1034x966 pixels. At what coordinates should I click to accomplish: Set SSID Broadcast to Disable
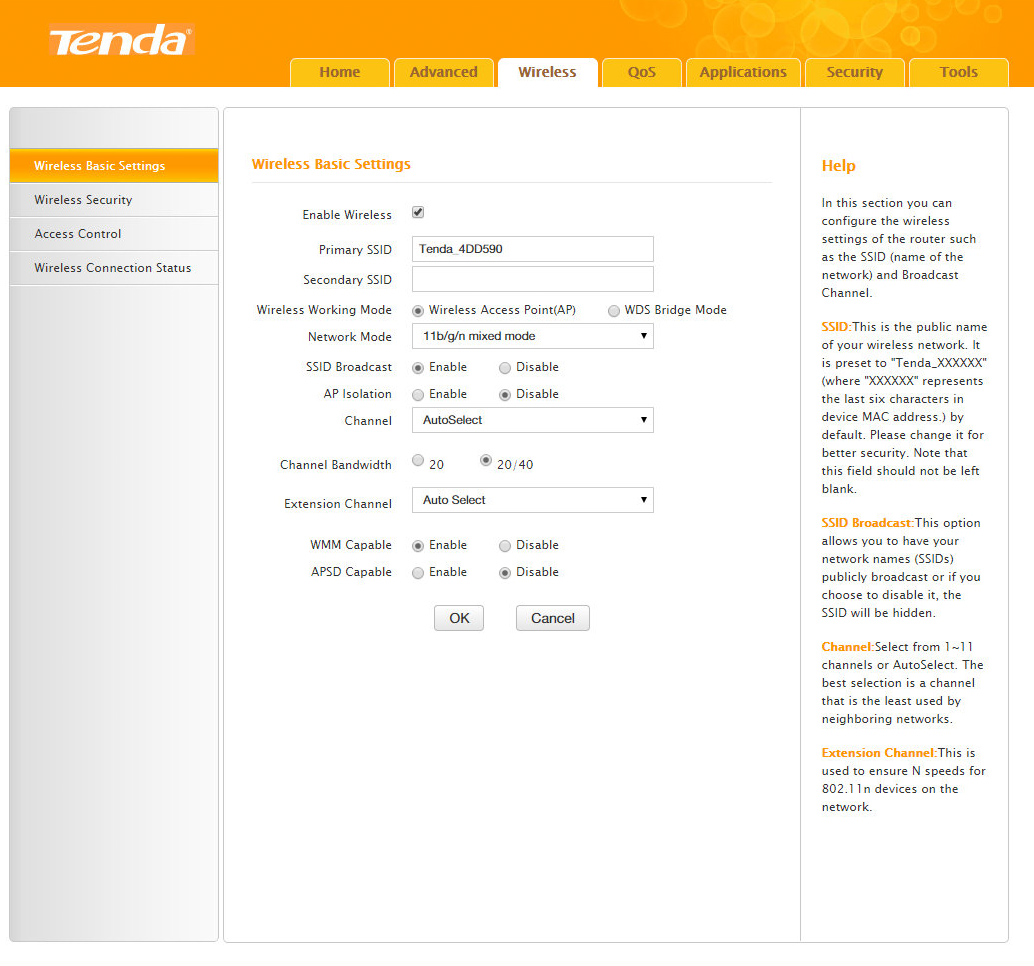pos(505,367)
